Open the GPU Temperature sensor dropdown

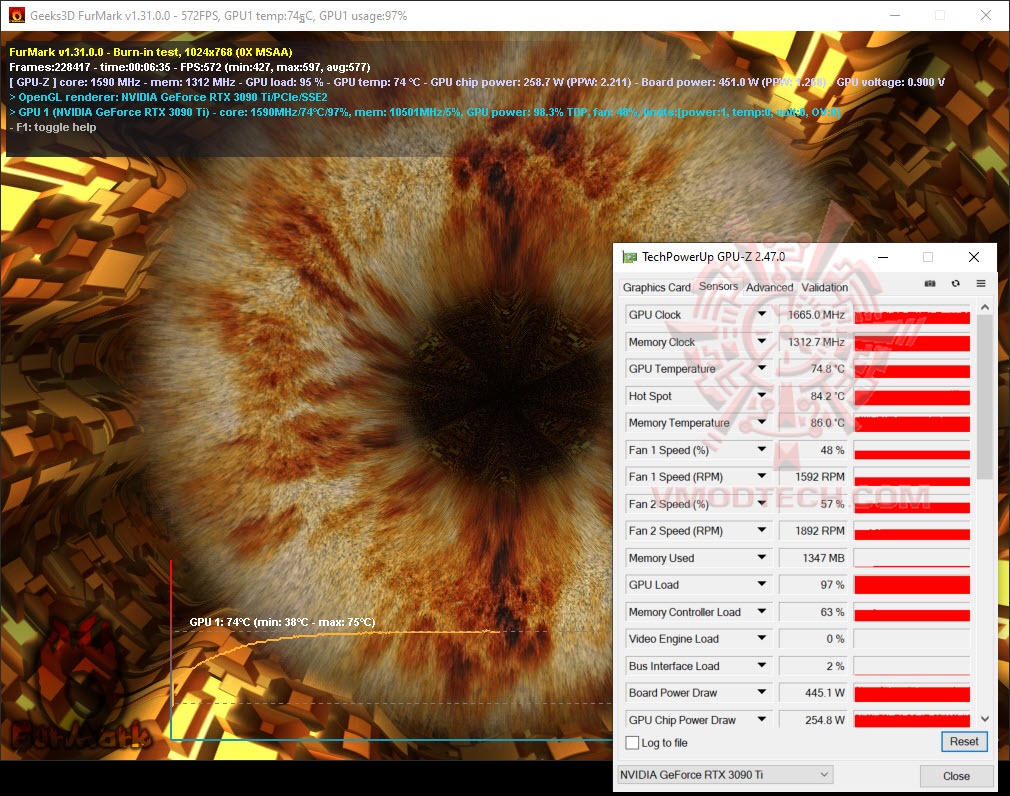pos(761,368)
